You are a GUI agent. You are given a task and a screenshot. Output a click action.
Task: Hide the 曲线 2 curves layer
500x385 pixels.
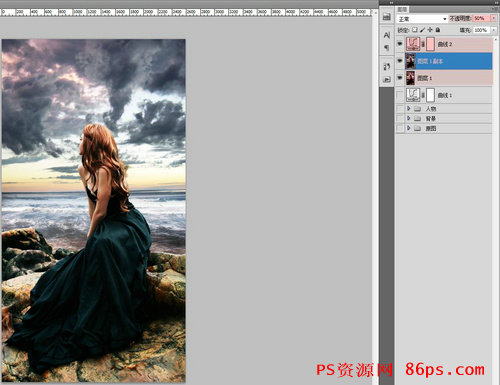pyautogui.click(x=400, y=44)
